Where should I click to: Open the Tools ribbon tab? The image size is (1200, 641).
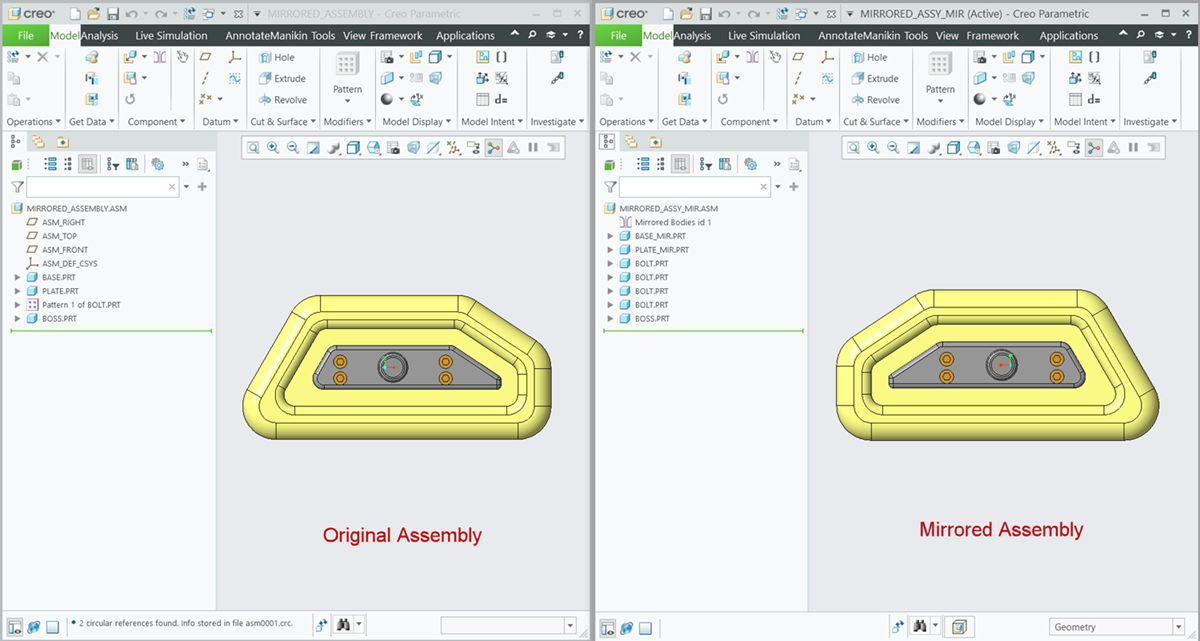[x=323, y=35]
